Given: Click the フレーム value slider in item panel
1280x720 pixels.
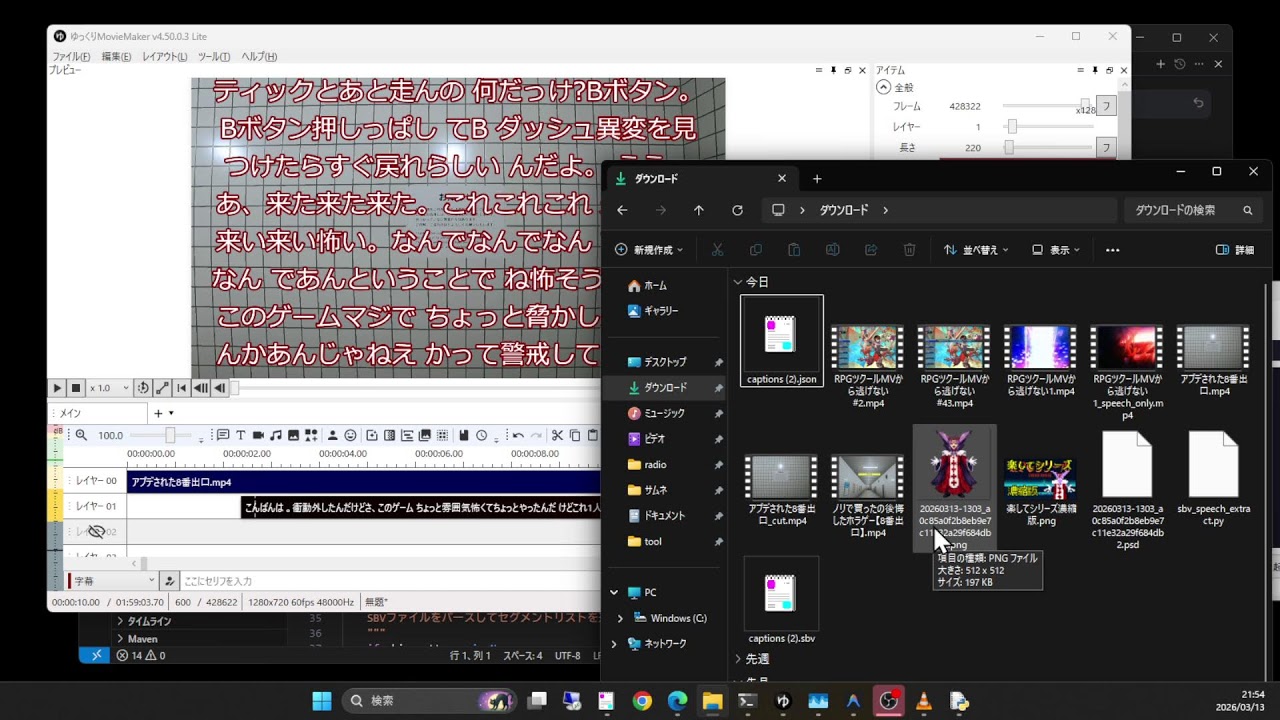Looking at the screenshot, I should [x=1046, y=106].
